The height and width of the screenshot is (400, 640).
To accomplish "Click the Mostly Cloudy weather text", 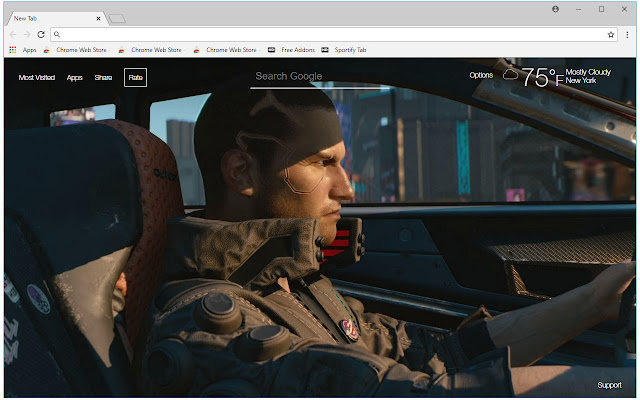I will tap(588, 72).
